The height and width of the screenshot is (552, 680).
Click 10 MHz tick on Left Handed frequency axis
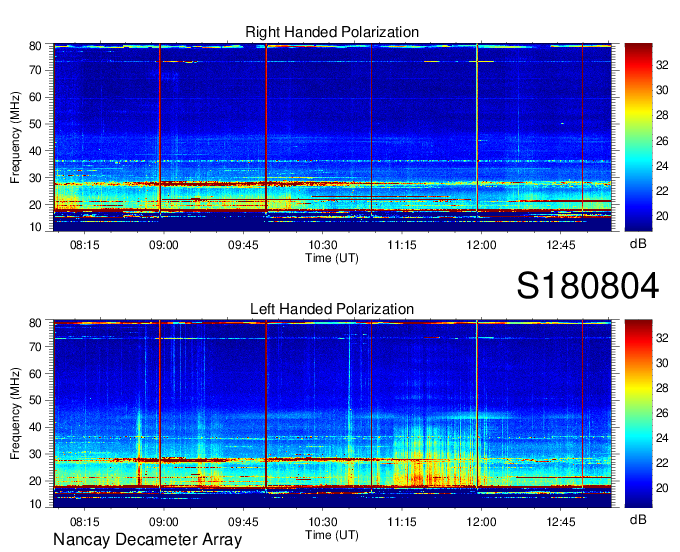[35, 504]
